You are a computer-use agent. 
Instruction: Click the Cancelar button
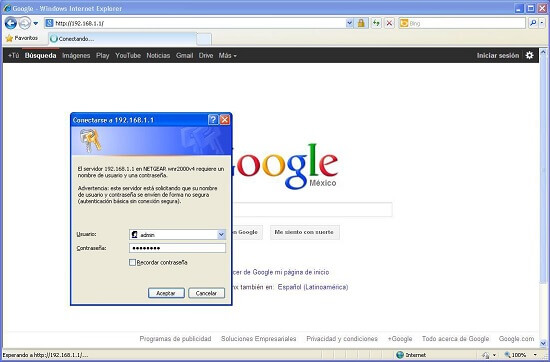(x=207, y=293)
